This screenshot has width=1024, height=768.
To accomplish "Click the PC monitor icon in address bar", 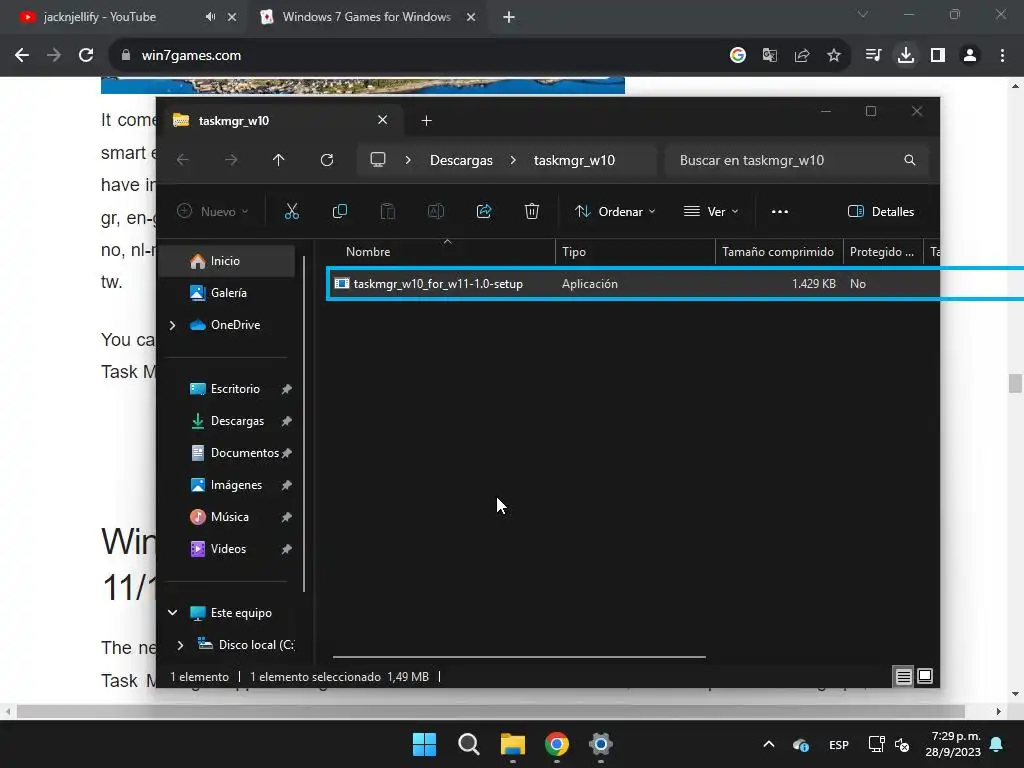I will (x=378, y=160).
